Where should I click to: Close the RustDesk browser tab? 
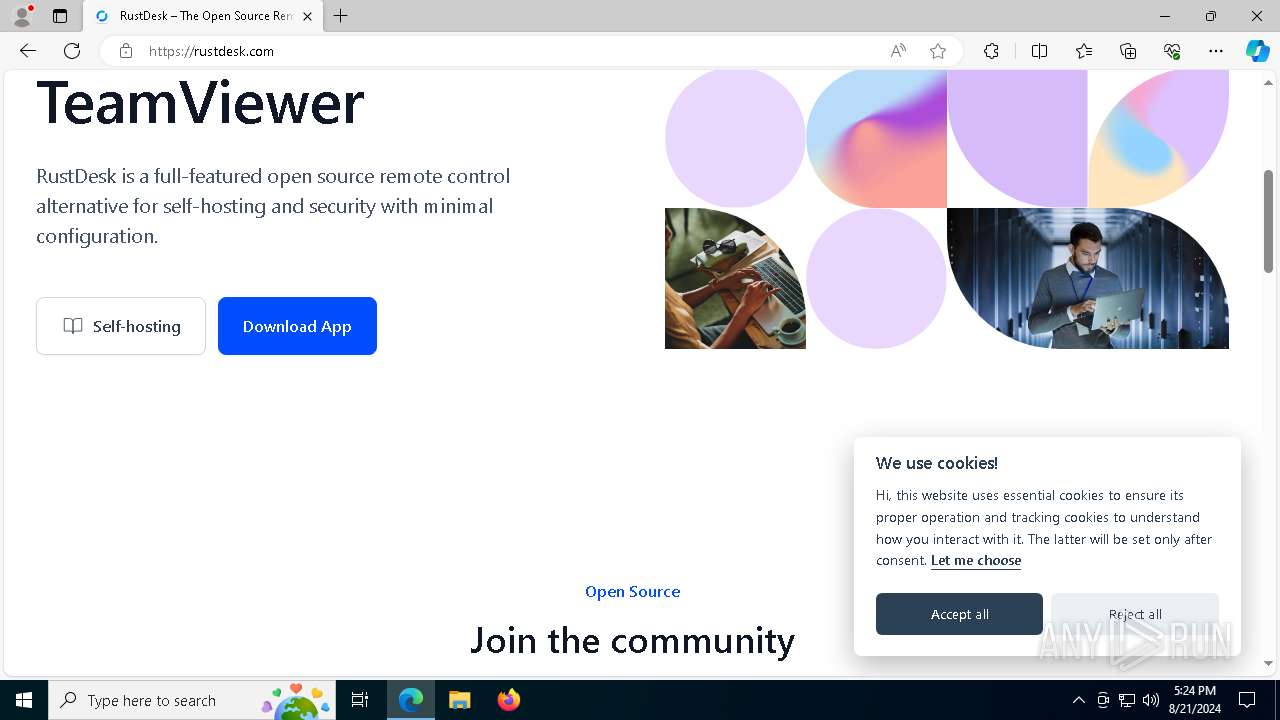coord(308,16)
